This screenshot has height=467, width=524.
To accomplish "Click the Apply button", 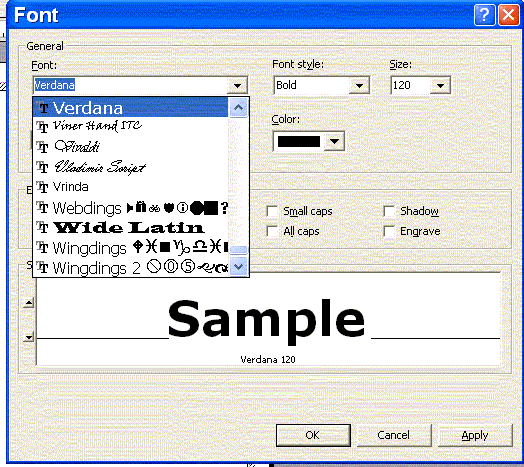I will click(x=475, y=435).
